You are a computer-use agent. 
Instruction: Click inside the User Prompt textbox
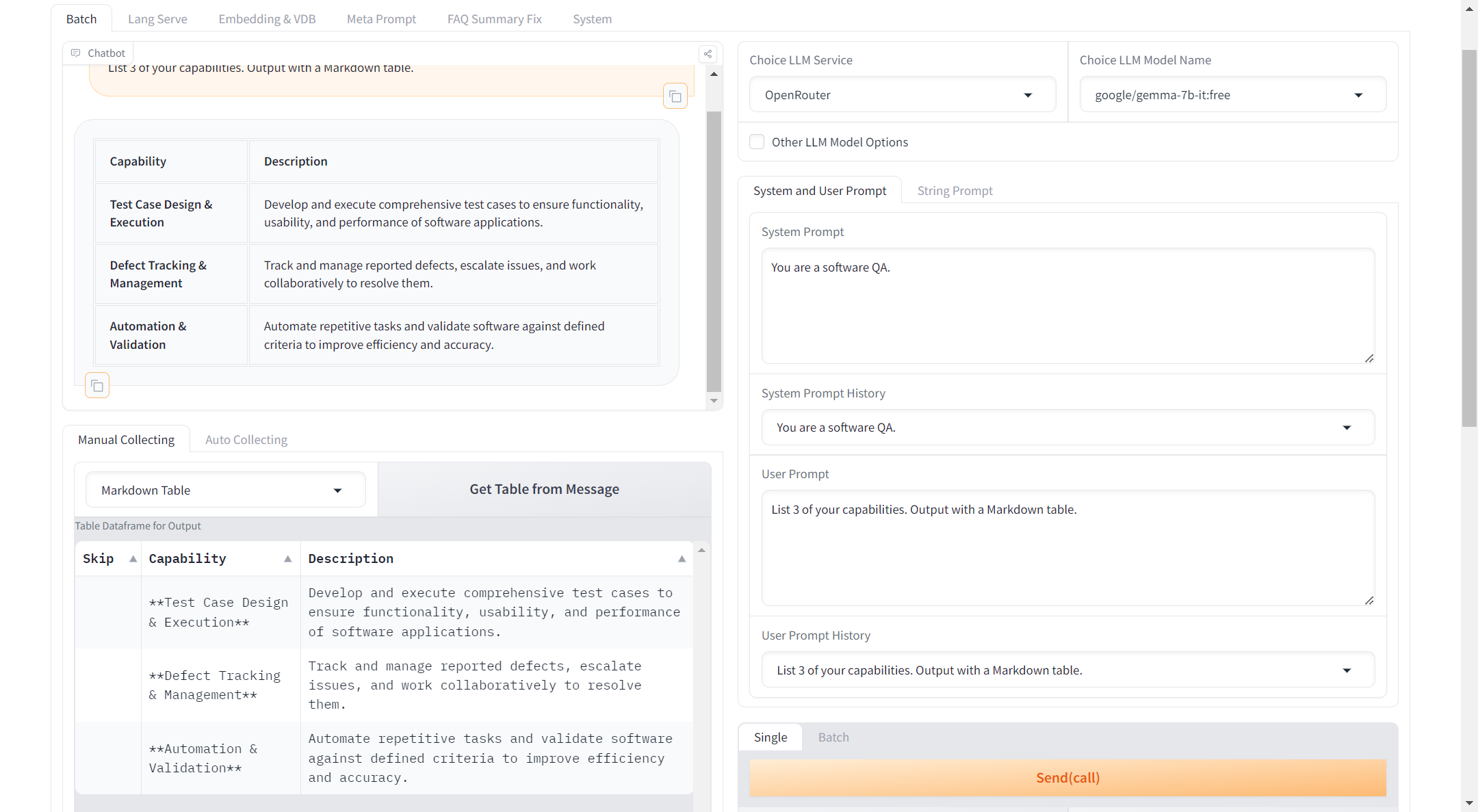pos(1067,547)
